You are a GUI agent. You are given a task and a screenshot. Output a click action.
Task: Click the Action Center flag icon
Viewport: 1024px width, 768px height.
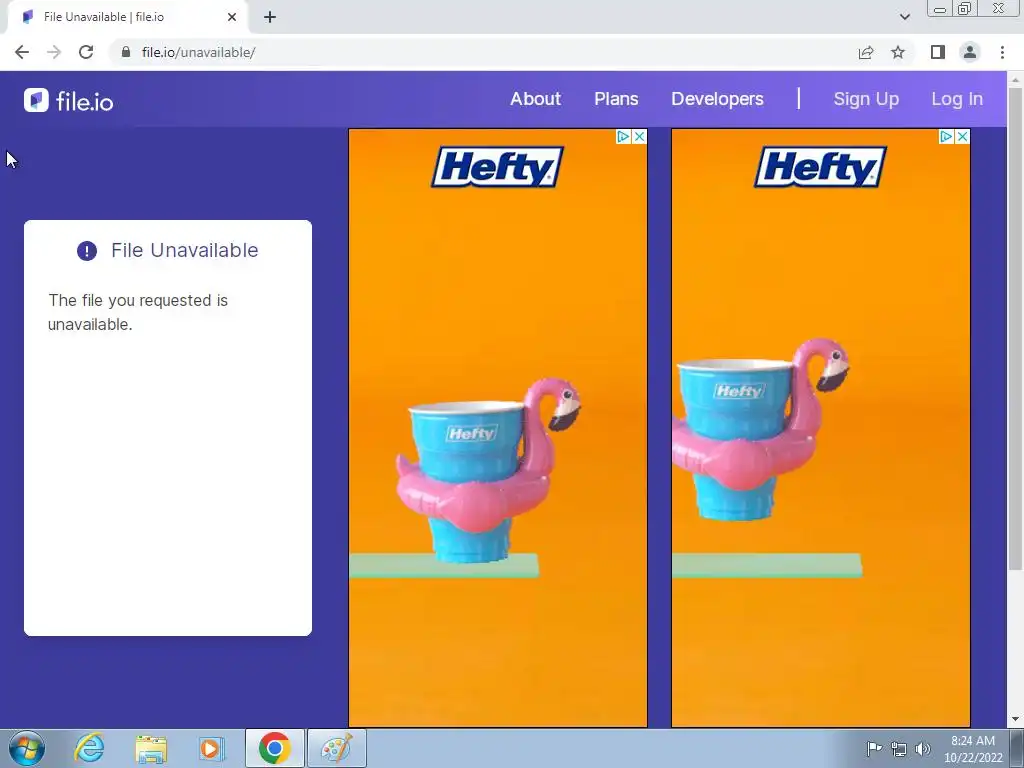pos(874,748)
